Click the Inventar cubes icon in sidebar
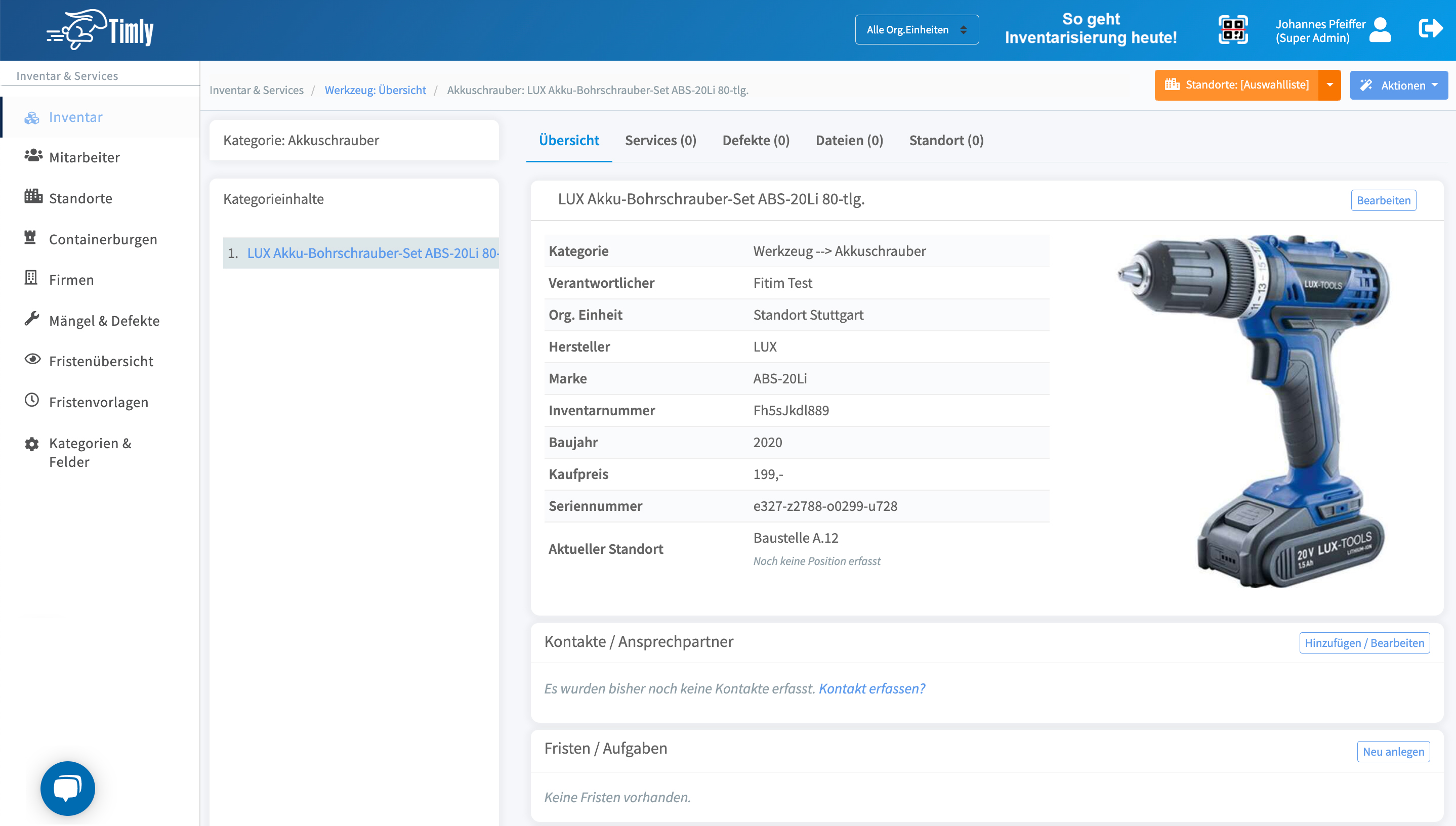1456x826 pixels. (32, 117)
